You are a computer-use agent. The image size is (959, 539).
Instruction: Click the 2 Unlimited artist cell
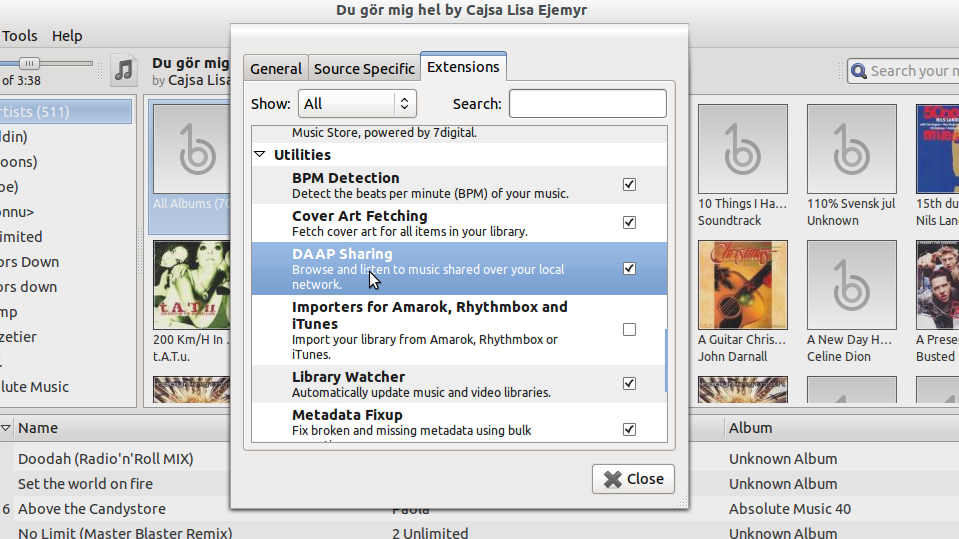[x=430, y=532]
